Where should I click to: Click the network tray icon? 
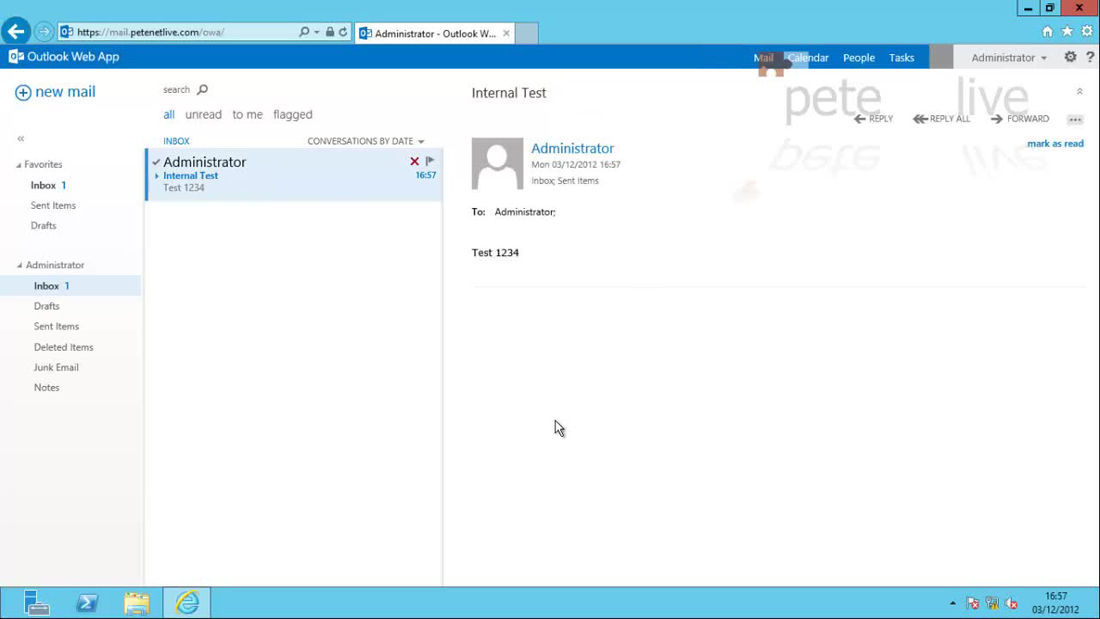coord(992,603)
